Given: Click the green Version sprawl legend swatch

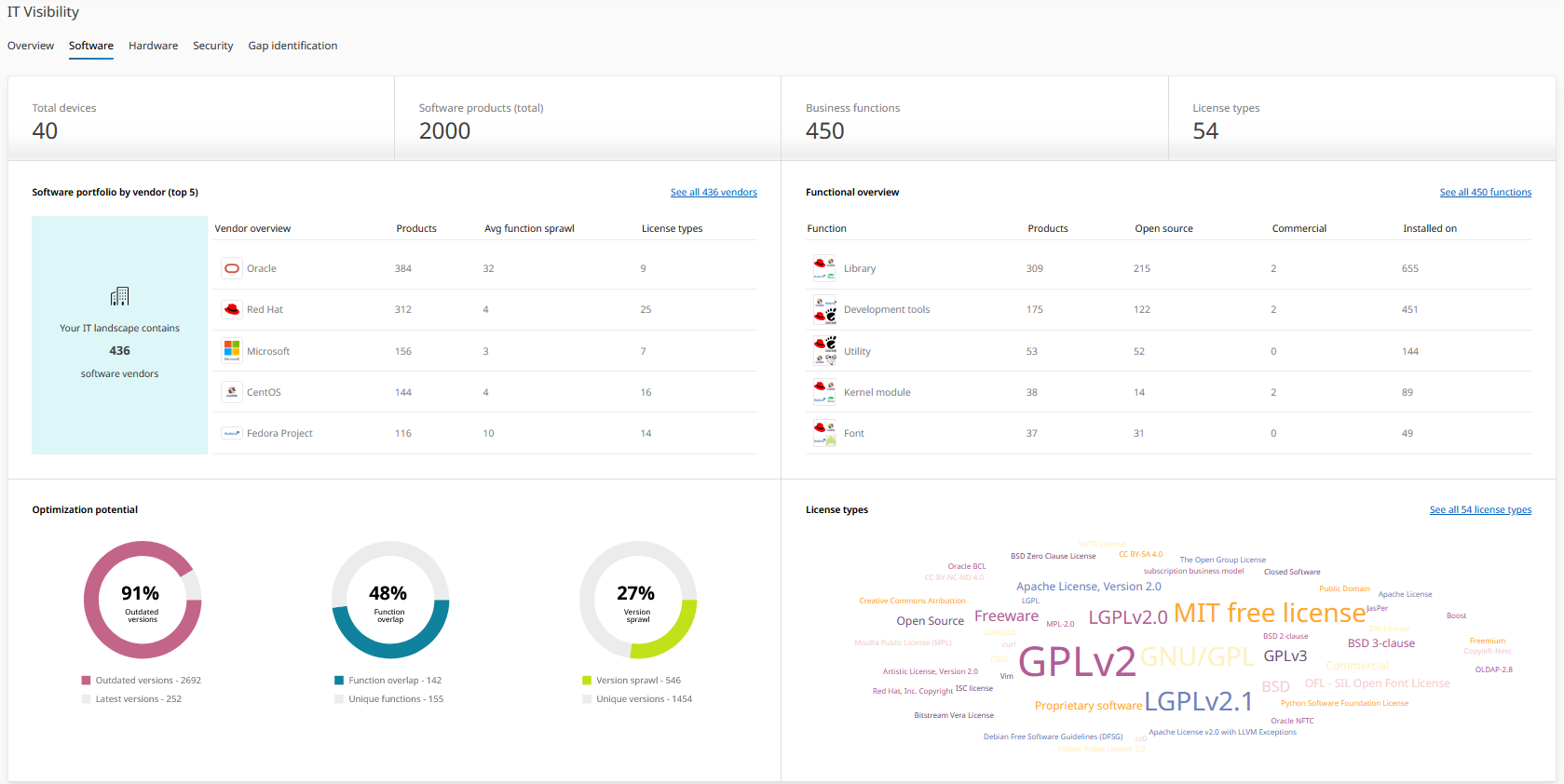Looking at the screenshot, I should pos(587,681).
